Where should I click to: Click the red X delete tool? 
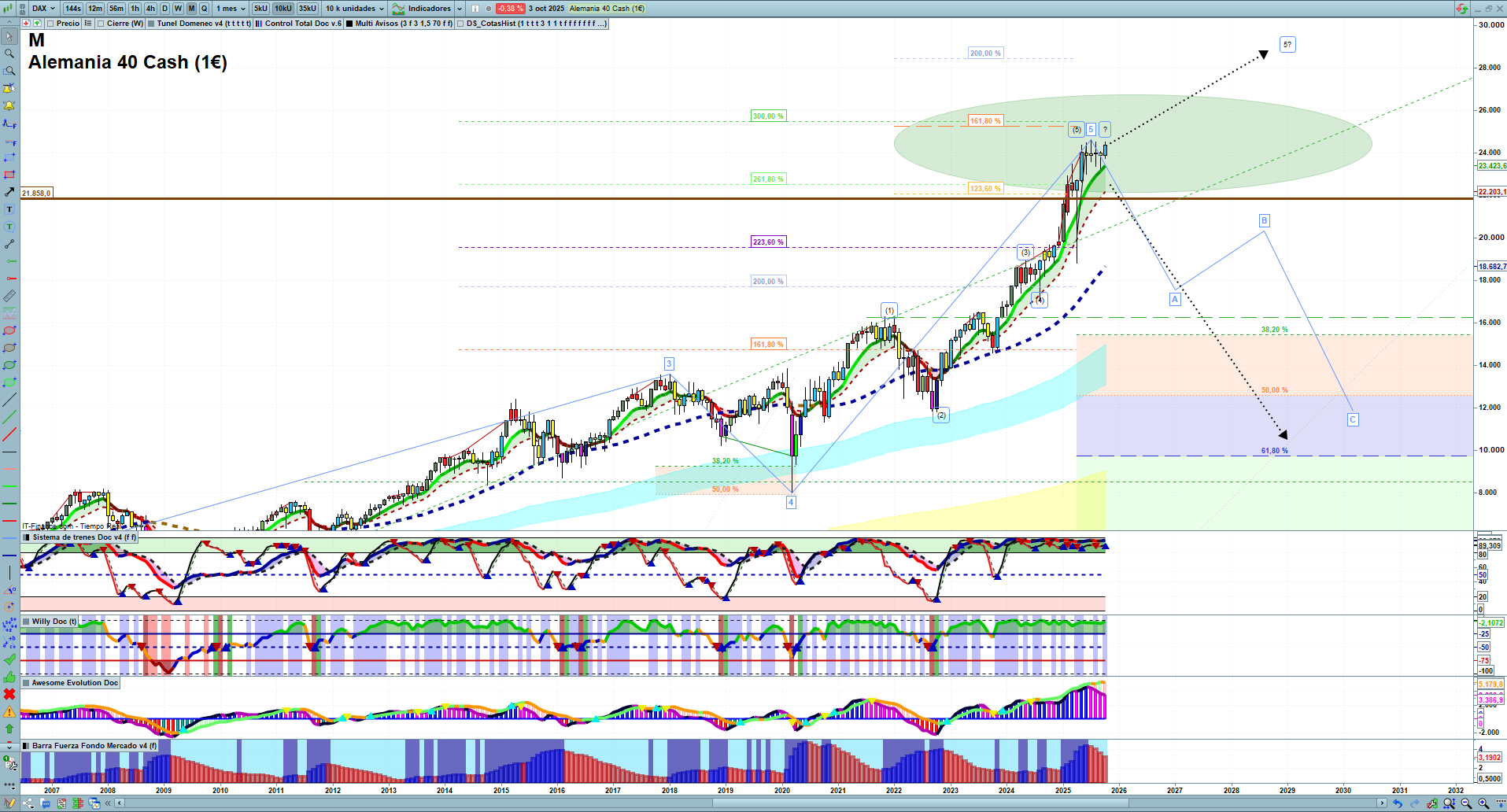9,694
